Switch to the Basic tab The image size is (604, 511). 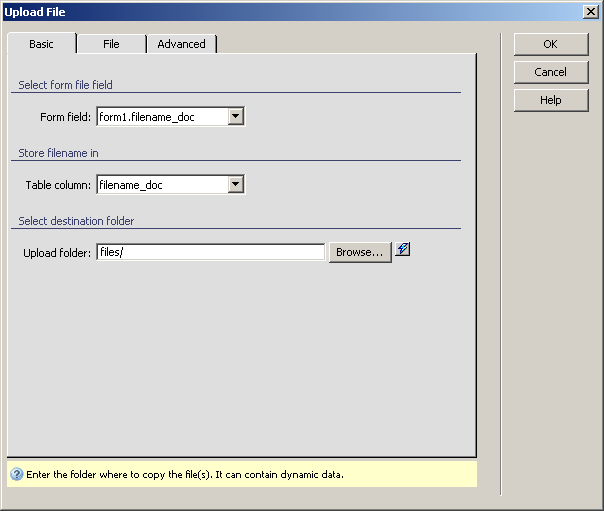(x=41, y=44)
